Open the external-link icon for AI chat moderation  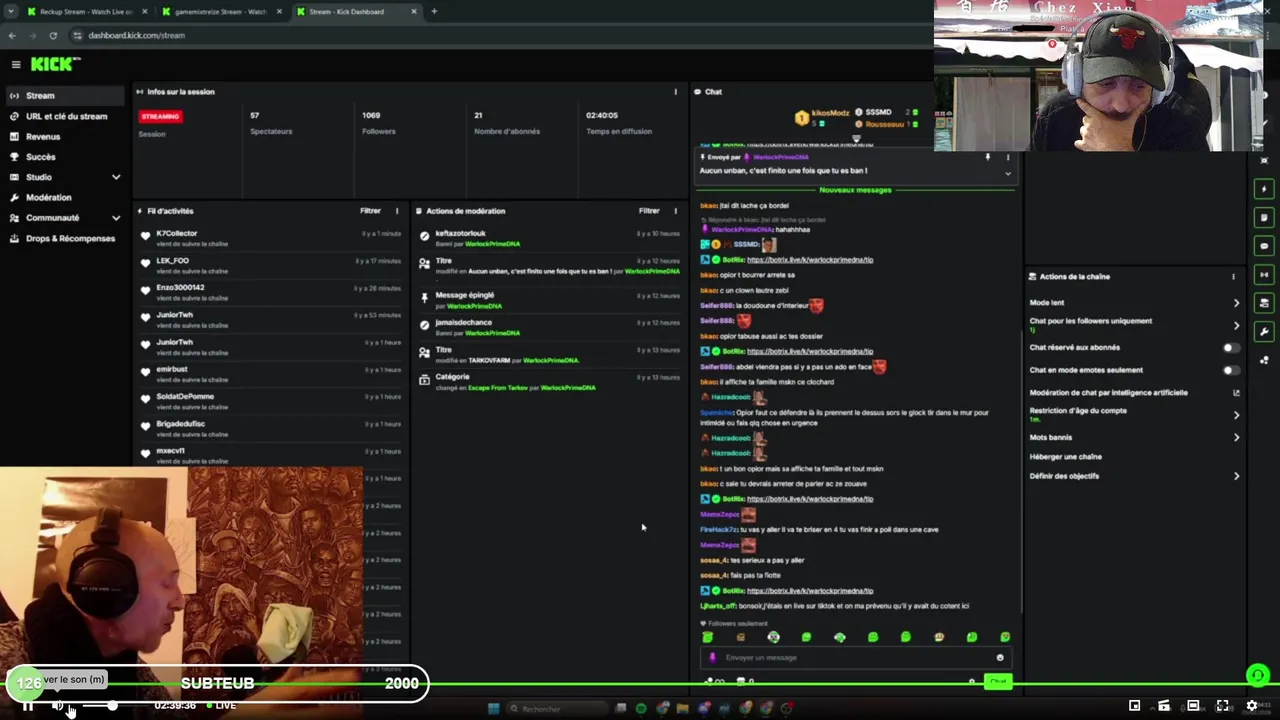coord(1236,393)
